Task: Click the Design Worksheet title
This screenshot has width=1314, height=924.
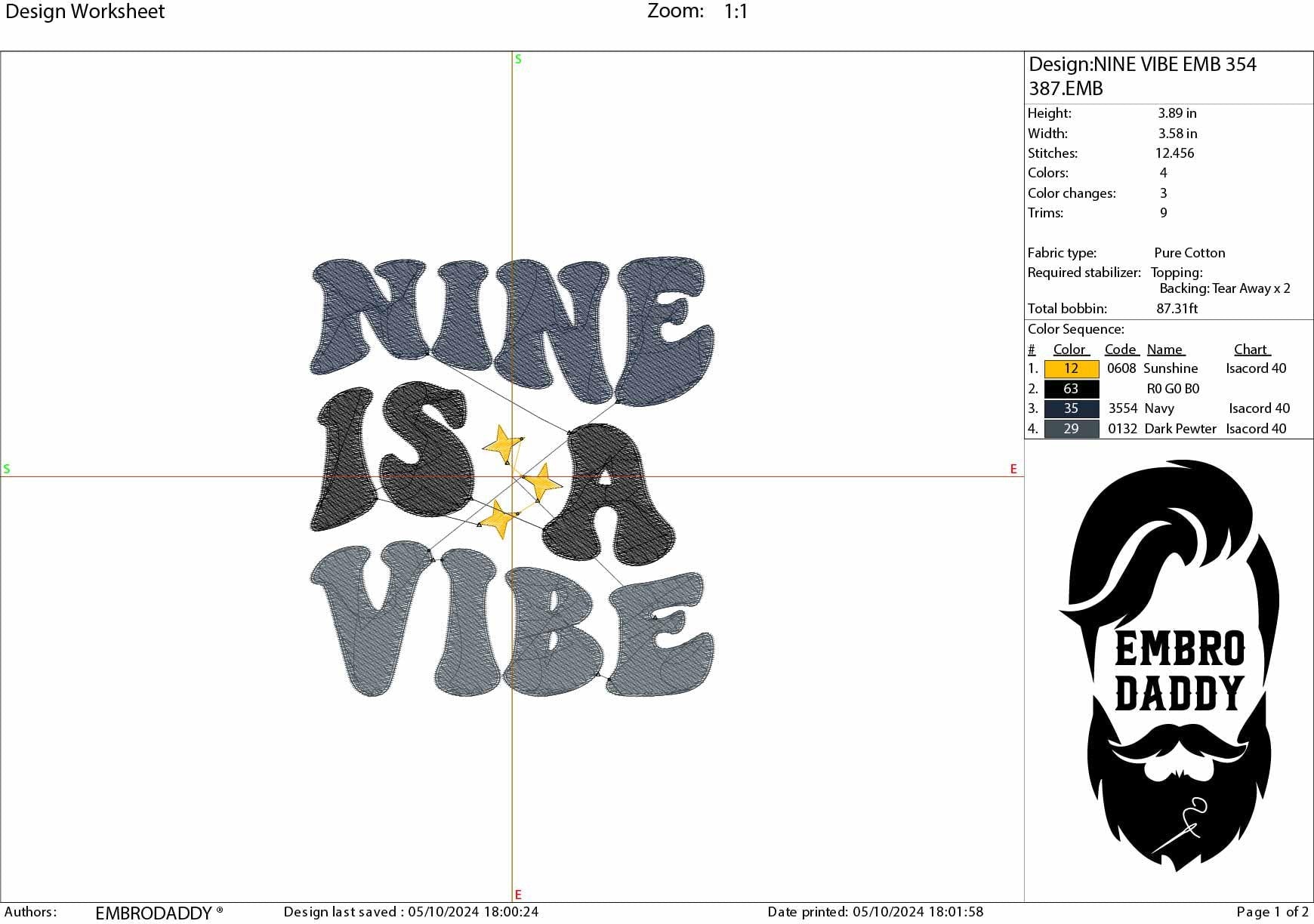Action: pos(85,11)
